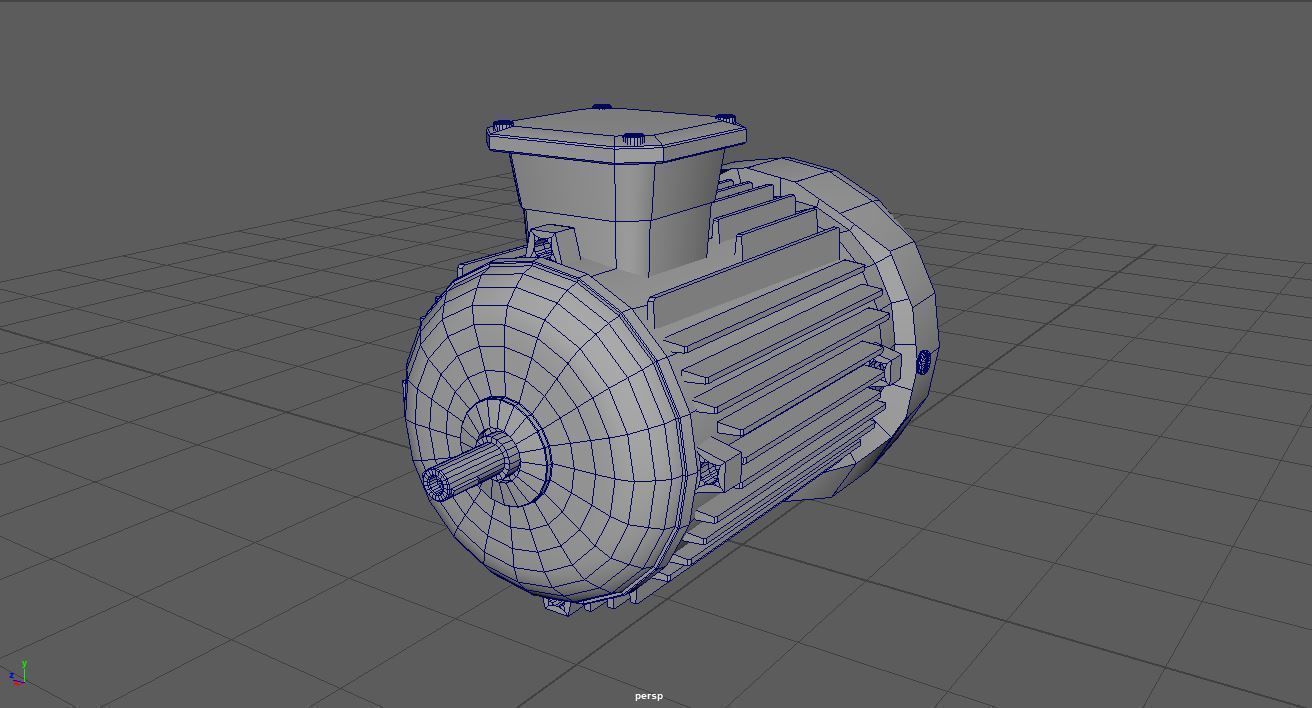Click the XYZ axis orientation gizmo
The width and height of the screenshot is (1312, 708).
[x=17, y=675]
